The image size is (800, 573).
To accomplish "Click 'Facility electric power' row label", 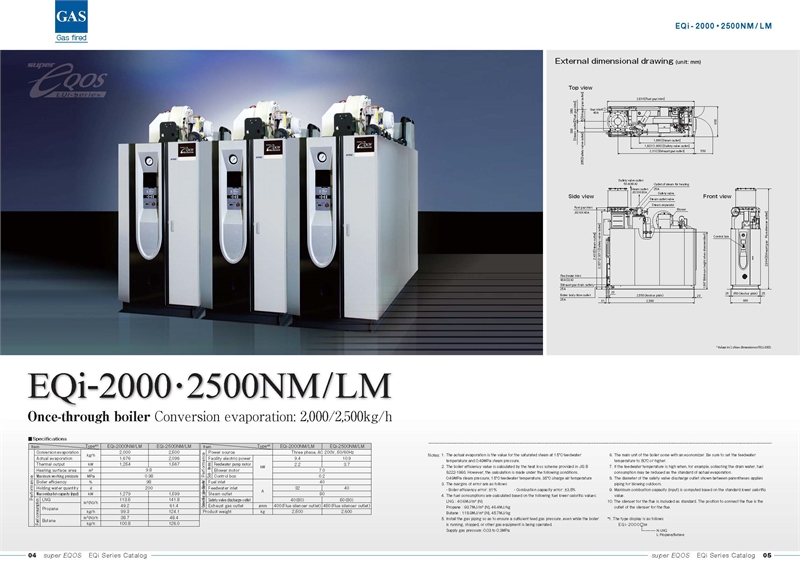I will 229,458.
